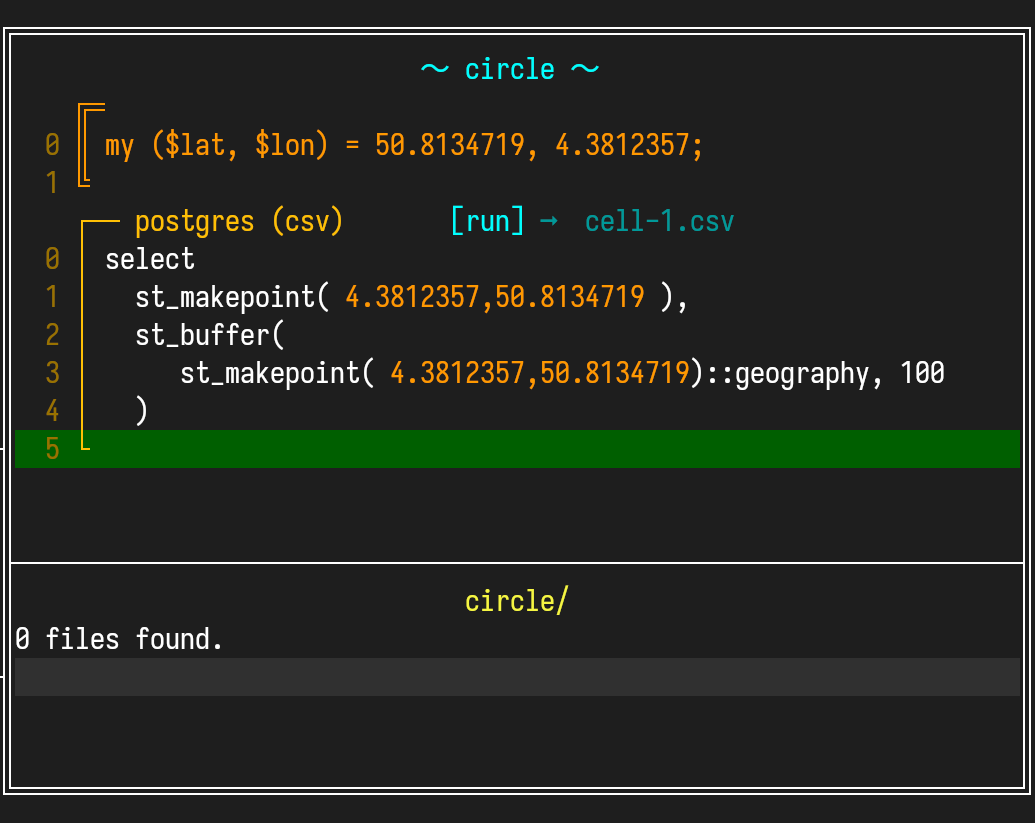Click the "st_buffer(" line

(x=210, y=335)
